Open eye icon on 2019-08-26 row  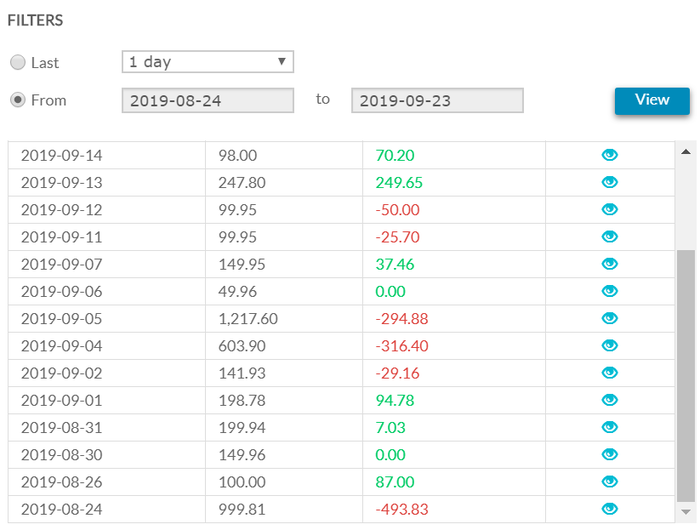click(609, 482)
